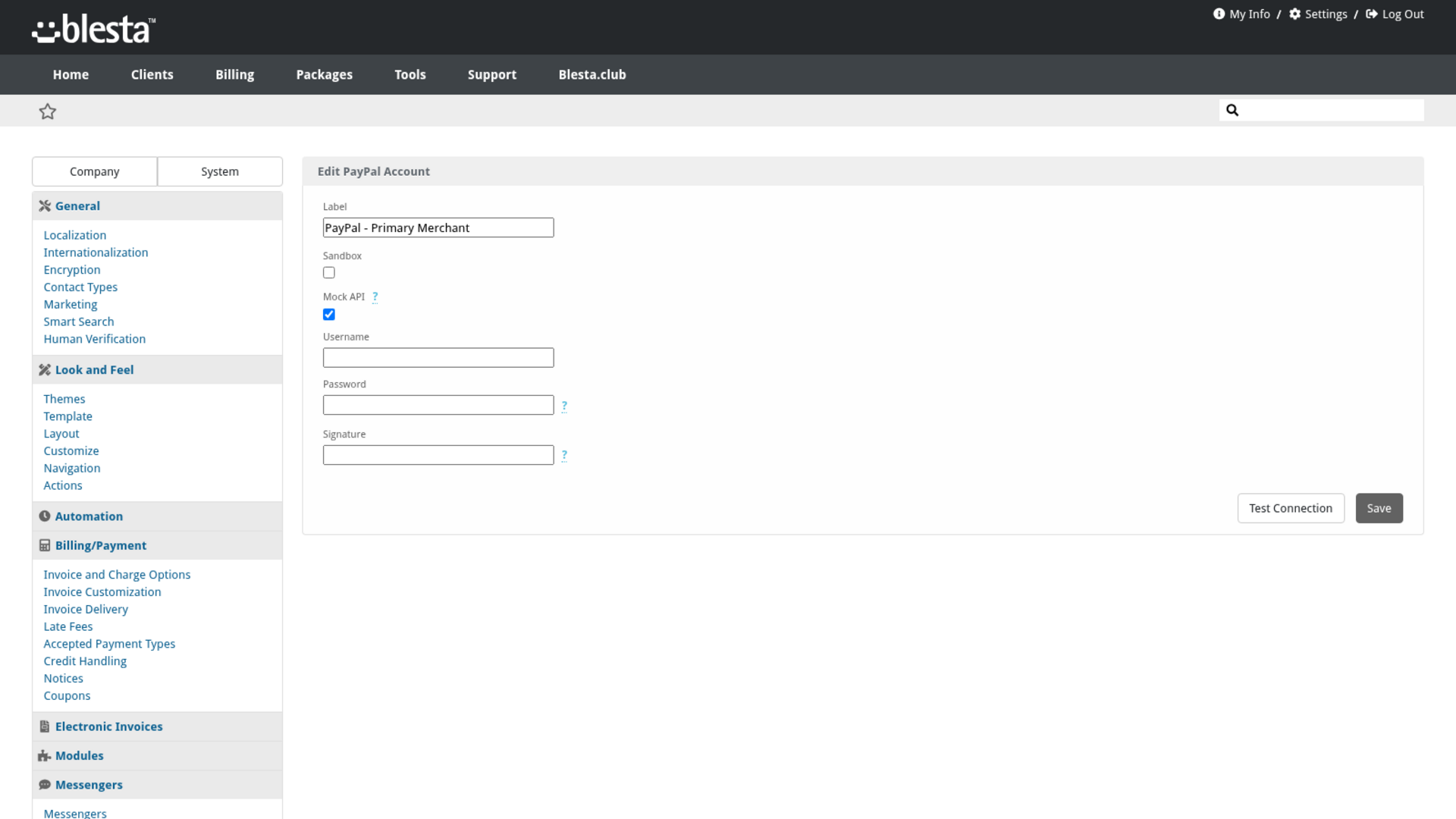Image resolution: width=1456 pixels, height=819 pixels.
Task: Open the Settings link in header
Action: pyautogui.click(x=1326, y=14)
